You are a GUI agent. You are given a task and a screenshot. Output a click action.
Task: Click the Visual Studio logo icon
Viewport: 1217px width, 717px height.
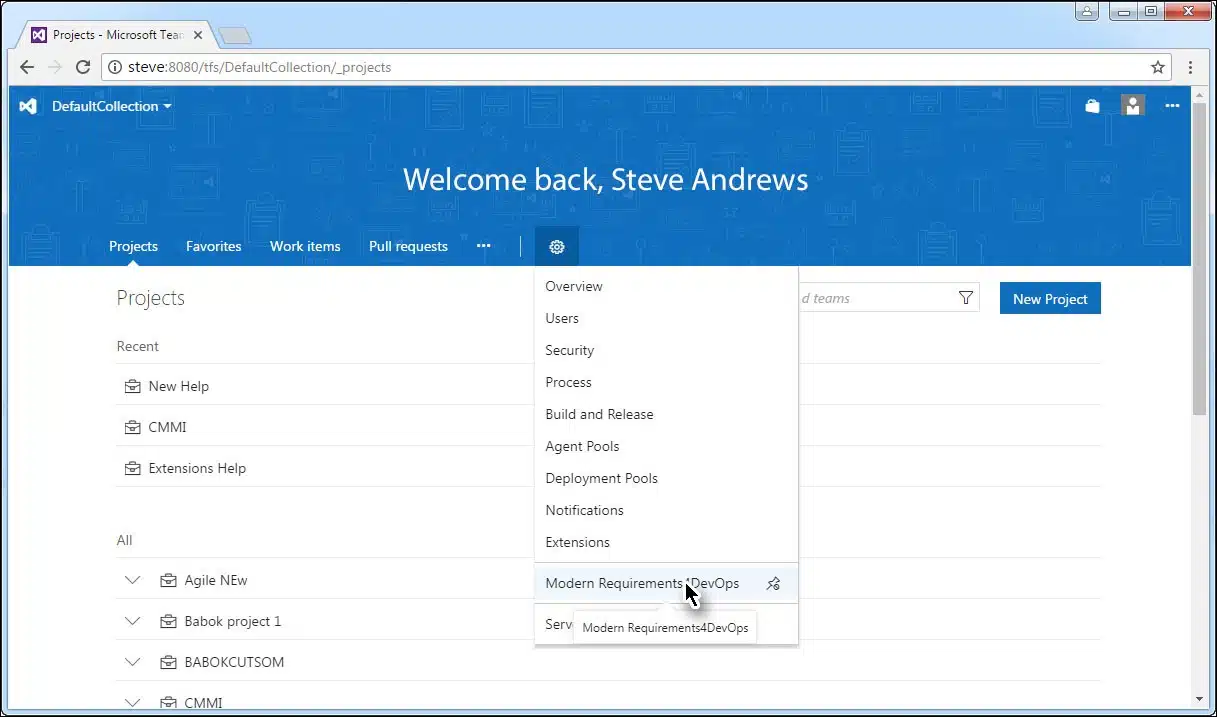tap(29, 106)
